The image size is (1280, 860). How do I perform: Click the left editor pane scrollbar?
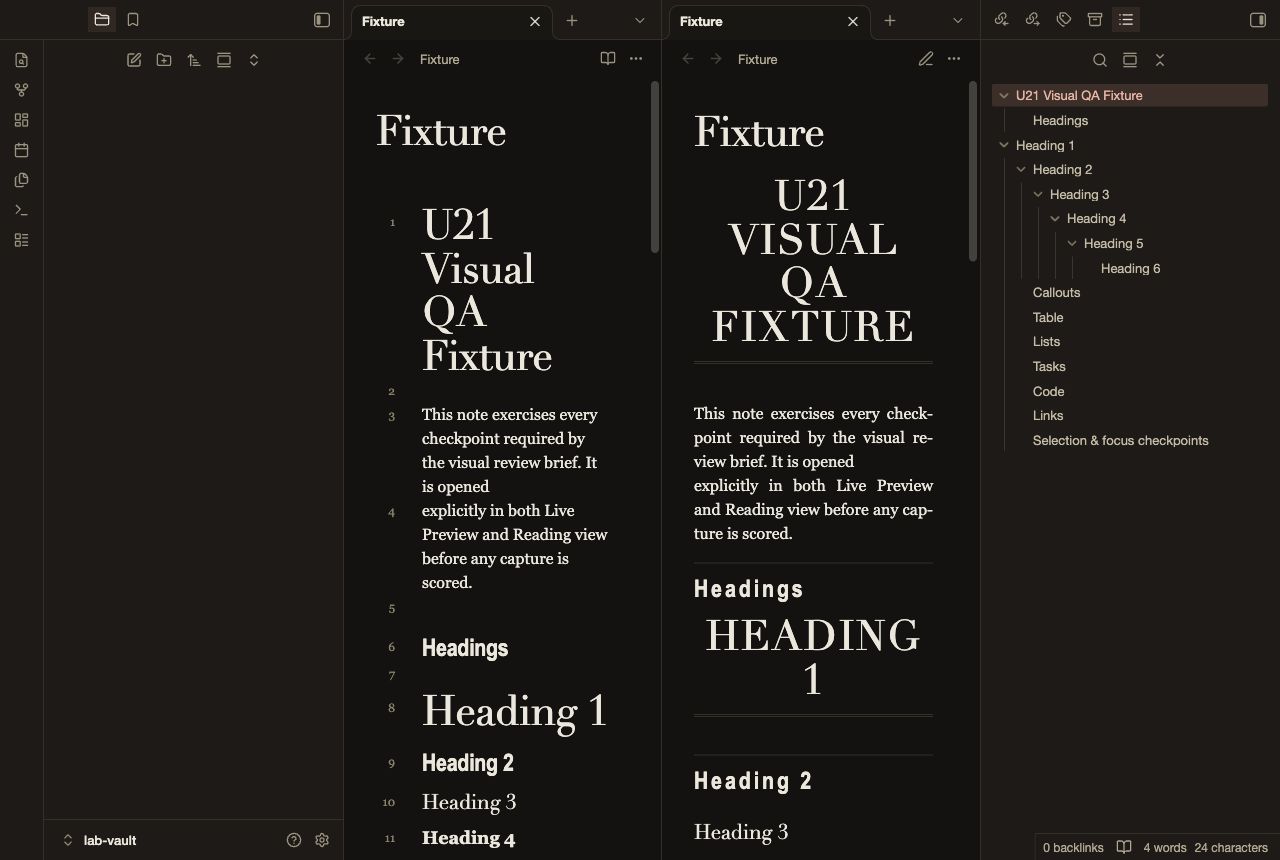(x=655, y=167)
